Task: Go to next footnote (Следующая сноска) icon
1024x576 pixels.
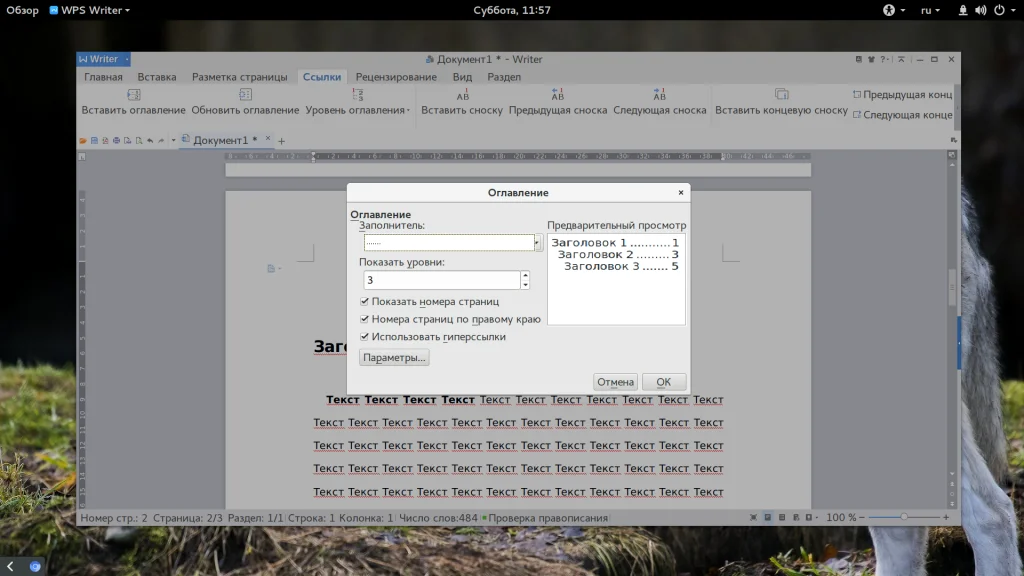Action: (x=659, y=95)
